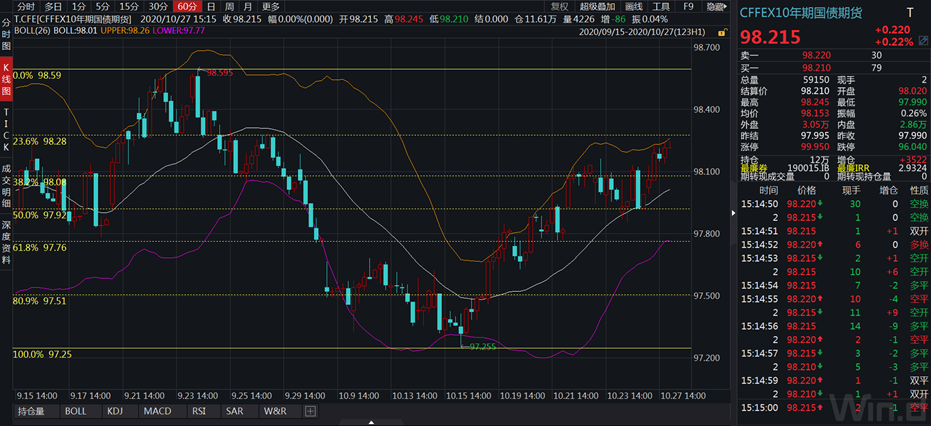Select the KDJ indicator tab
Screen dimensions: 931x426
click(114, 411)
